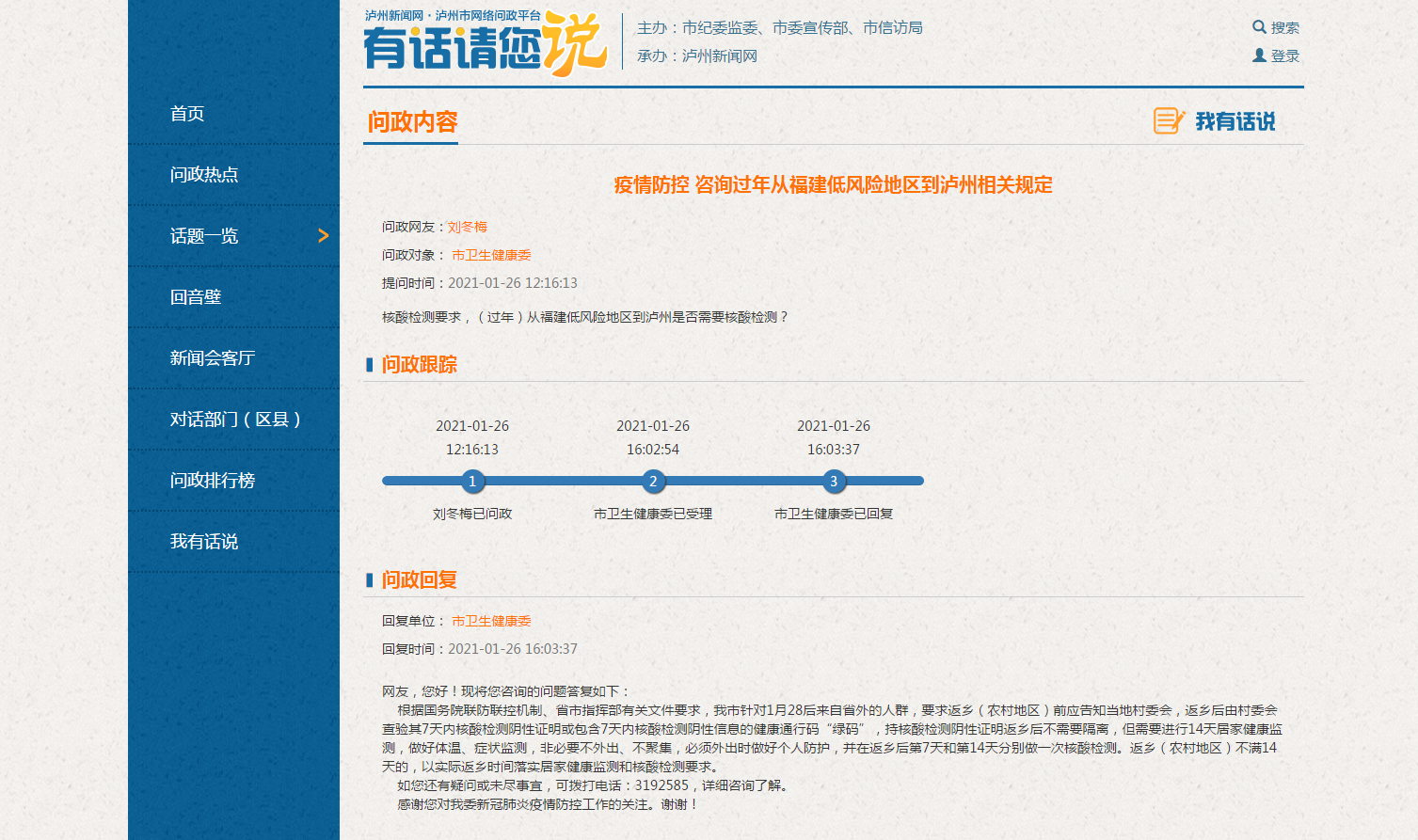Viewport: 1418px width, 840px height.
Task: Open 新闻会客厅 menu item
Action: (x=213, y=358)
